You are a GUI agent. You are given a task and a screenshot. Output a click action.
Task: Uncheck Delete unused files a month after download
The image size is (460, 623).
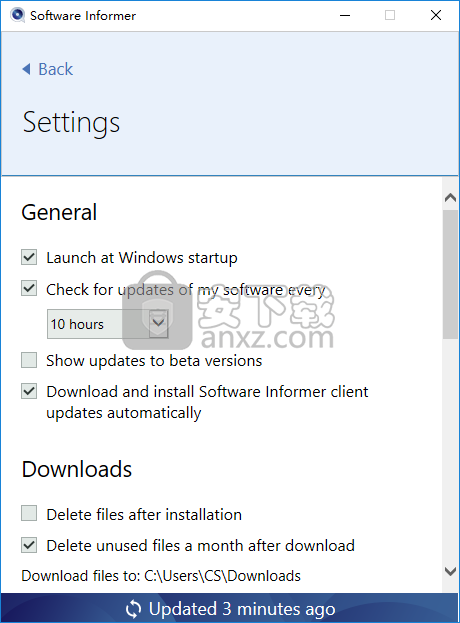[29, 545]
